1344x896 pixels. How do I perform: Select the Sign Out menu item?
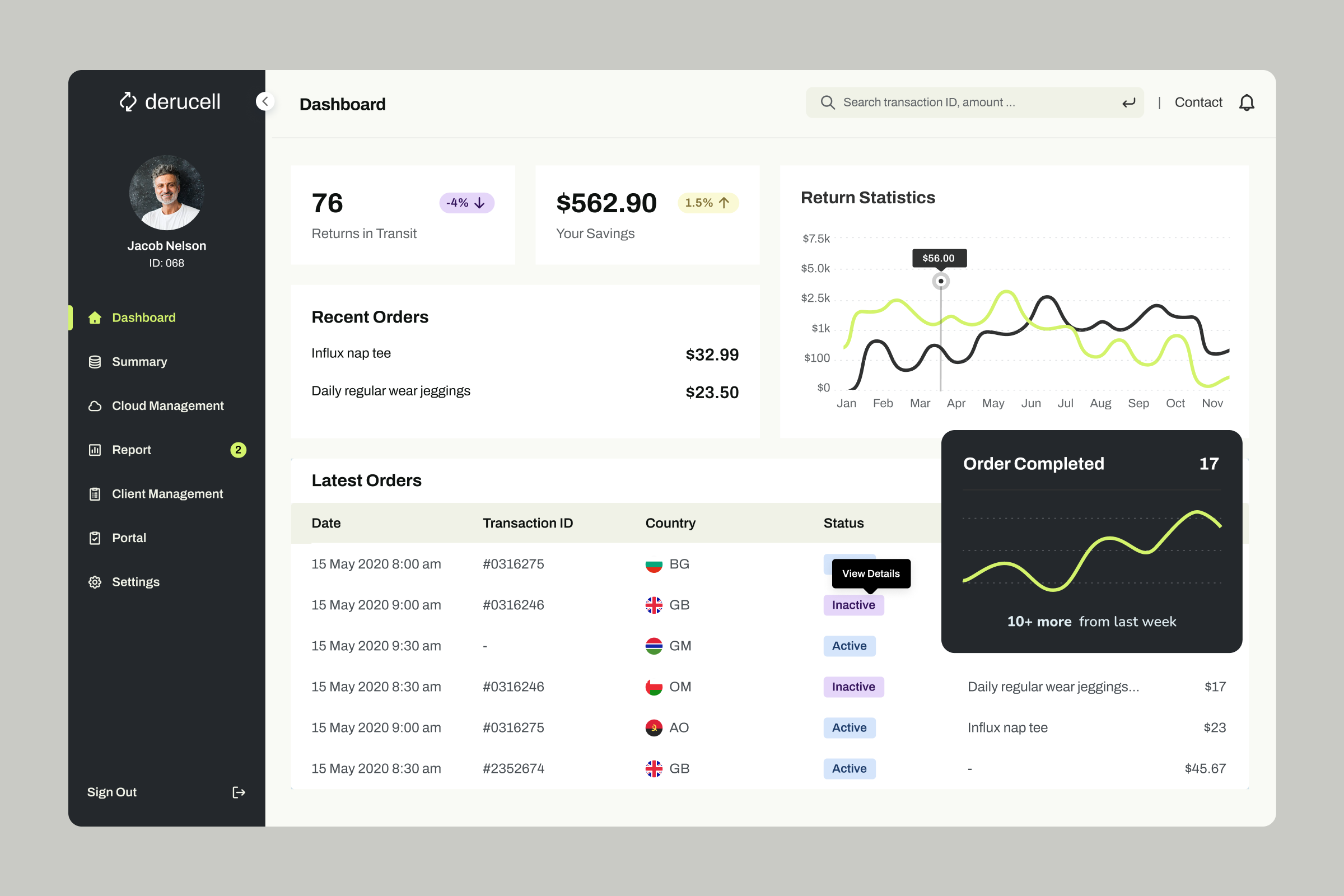[x=112, y=792]
